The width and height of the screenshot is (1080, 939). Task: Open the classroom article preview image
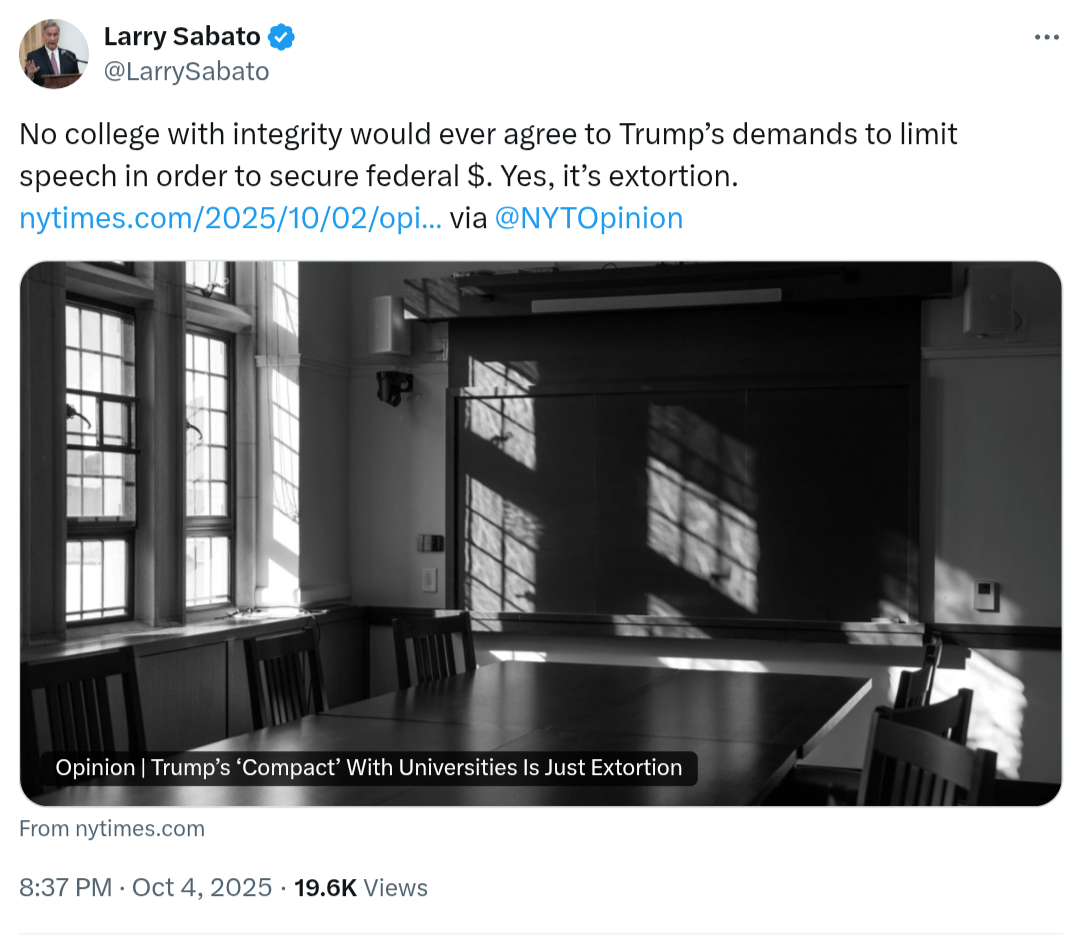pos(540,500)
